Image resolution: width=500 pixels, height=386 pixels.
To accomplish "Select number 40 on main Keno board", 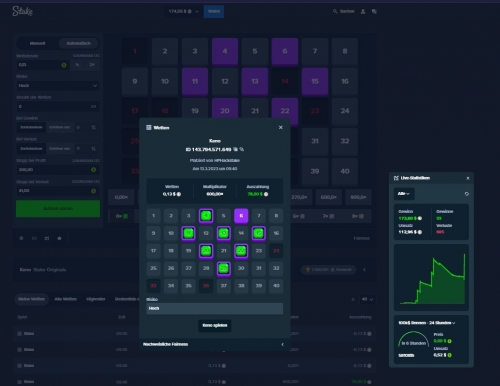I will tap(345, 171).
